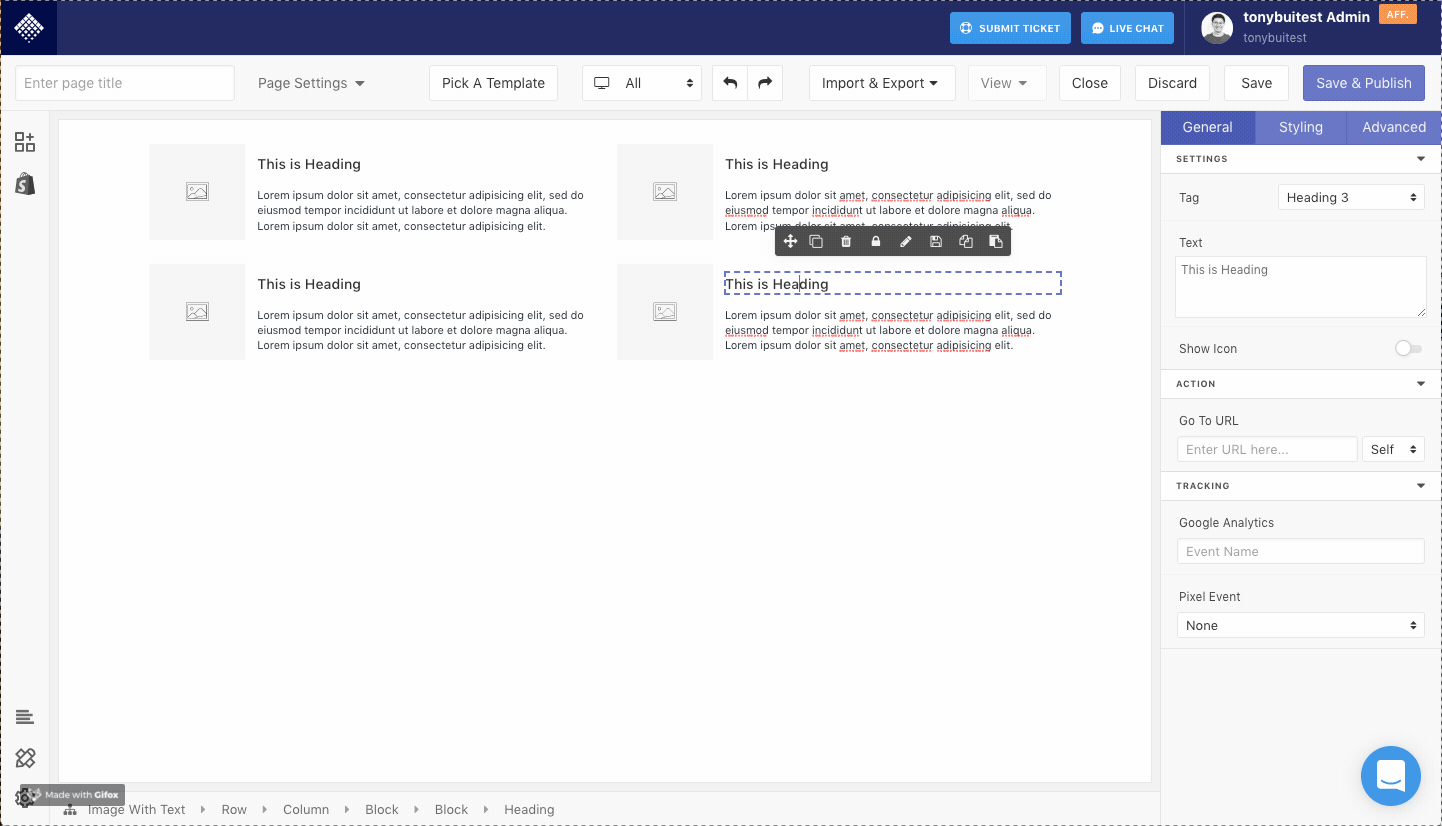The height and width of the screenshot is (826, 1442).
Task: Toggle the Show Icon switch
Action: 1408,349
